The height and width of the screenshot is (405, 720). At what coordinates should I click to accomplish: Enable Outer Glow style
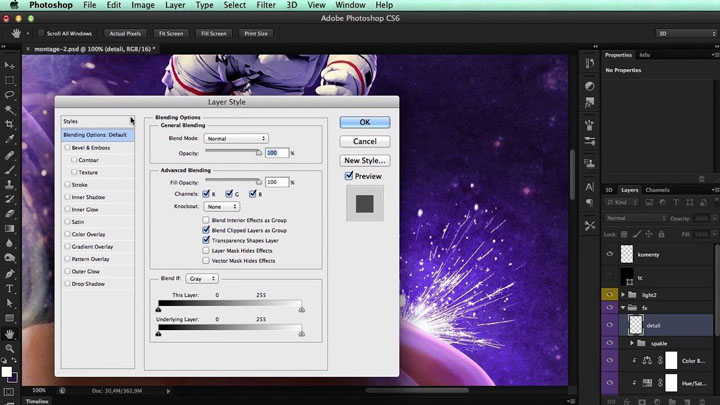(68, 271)
